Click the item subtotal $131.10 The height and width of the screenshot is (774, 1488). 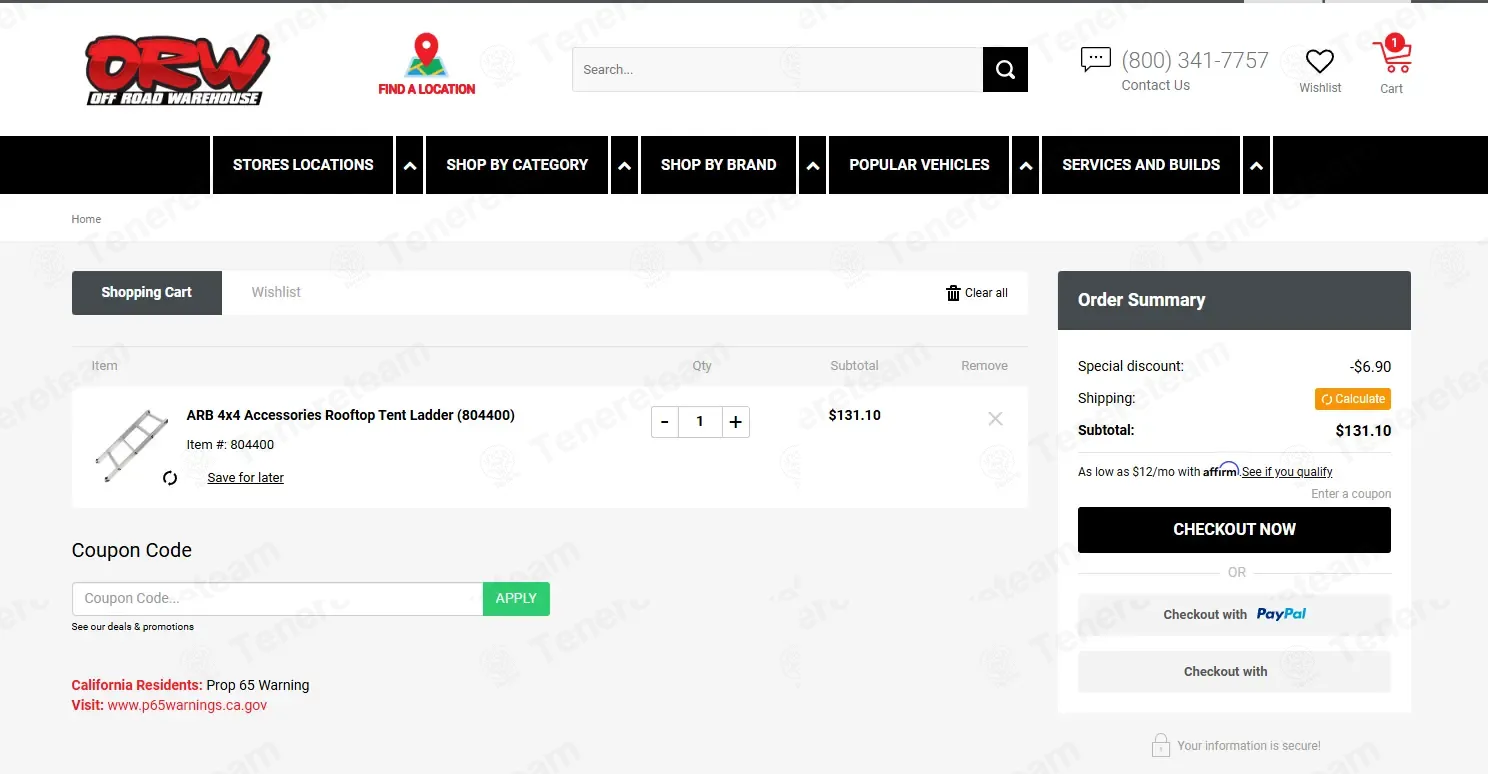(855, 415)
